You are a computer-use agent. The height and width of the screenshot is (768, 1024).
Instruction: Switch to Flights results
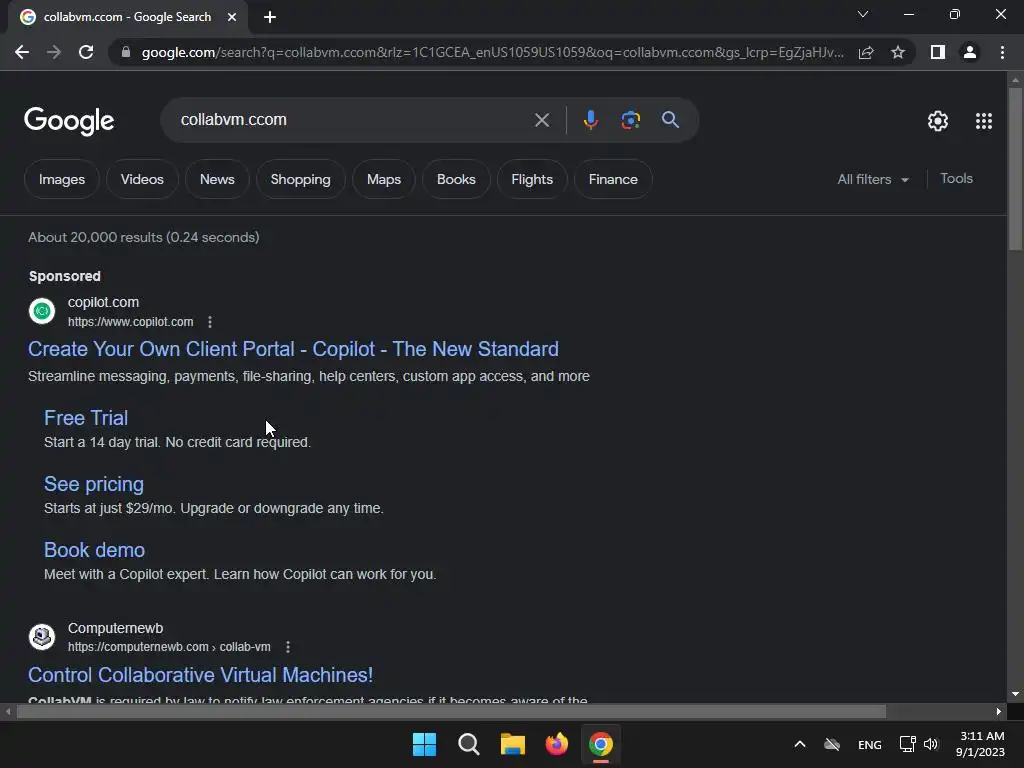[x=532, y=179]
